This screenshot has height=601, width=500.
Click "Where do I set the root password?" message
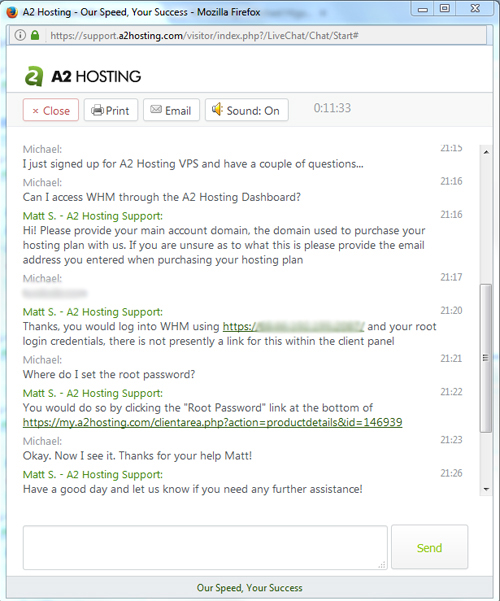(x=109, y=374)
